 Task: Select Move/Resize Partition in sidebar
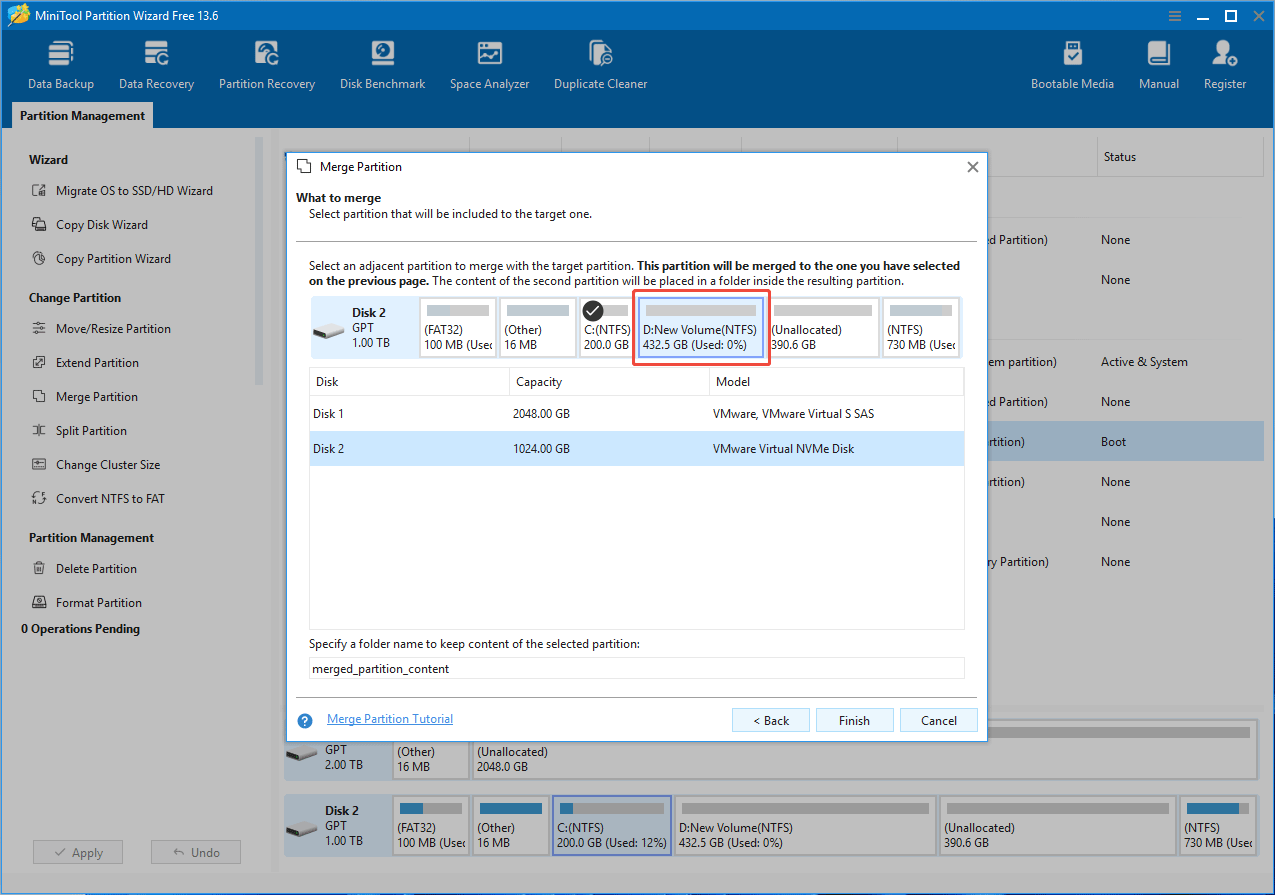[101, 329]
